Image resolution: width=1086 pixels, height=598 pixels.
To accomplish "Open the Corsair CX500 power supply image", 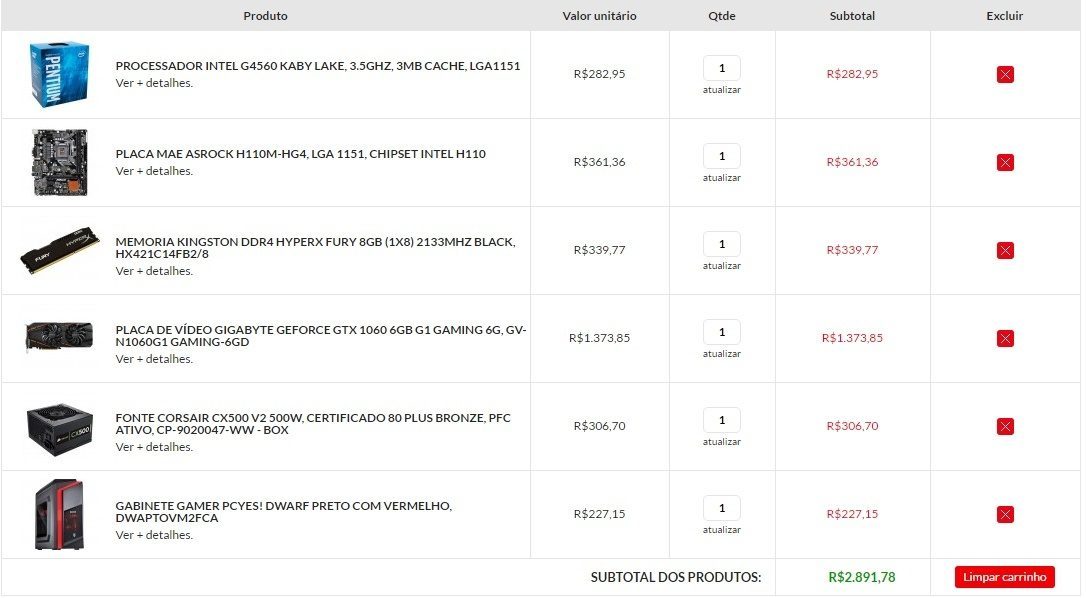I will pyautogui.click(x=60, y=428).
